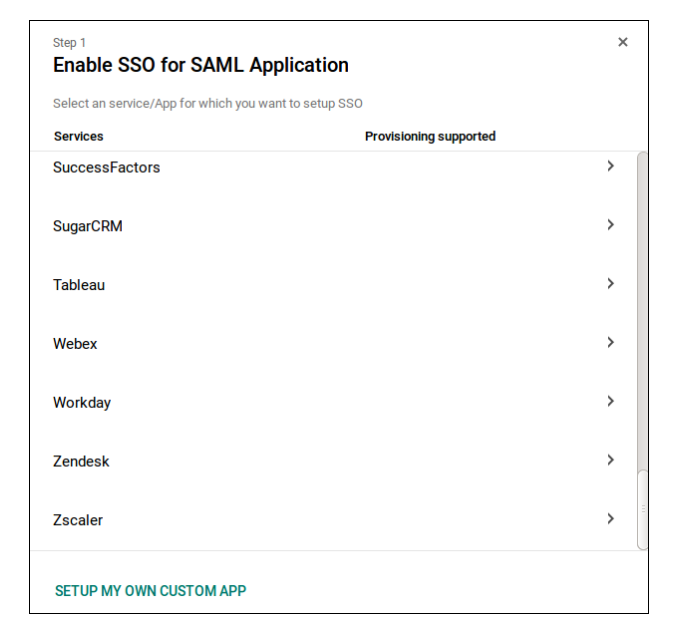Click the Services column header
The width and height of the screenshot is (673, 632).
tap(79, 137)
